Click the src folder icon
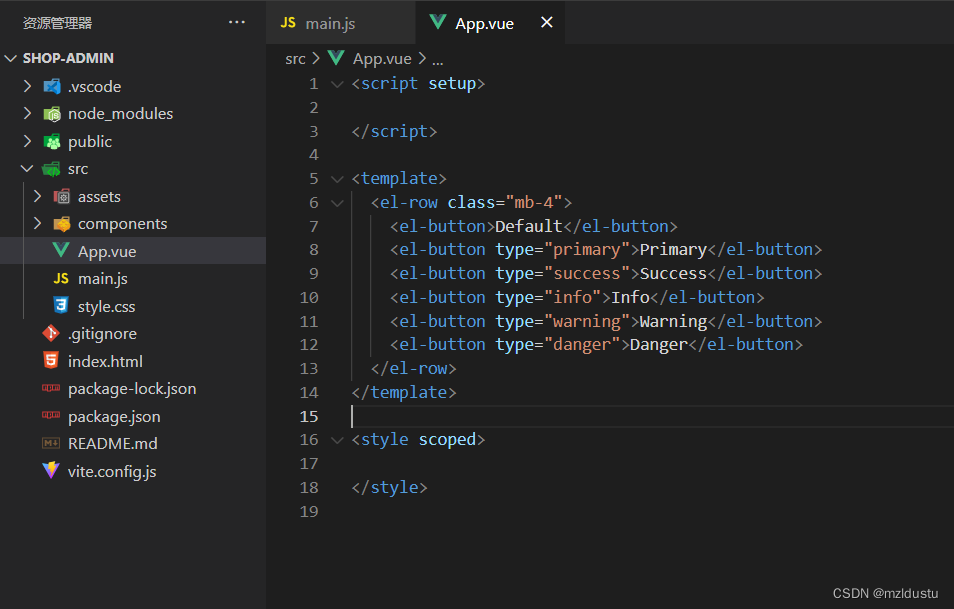This screenshot has height=609, width=954. pos(52,169)
